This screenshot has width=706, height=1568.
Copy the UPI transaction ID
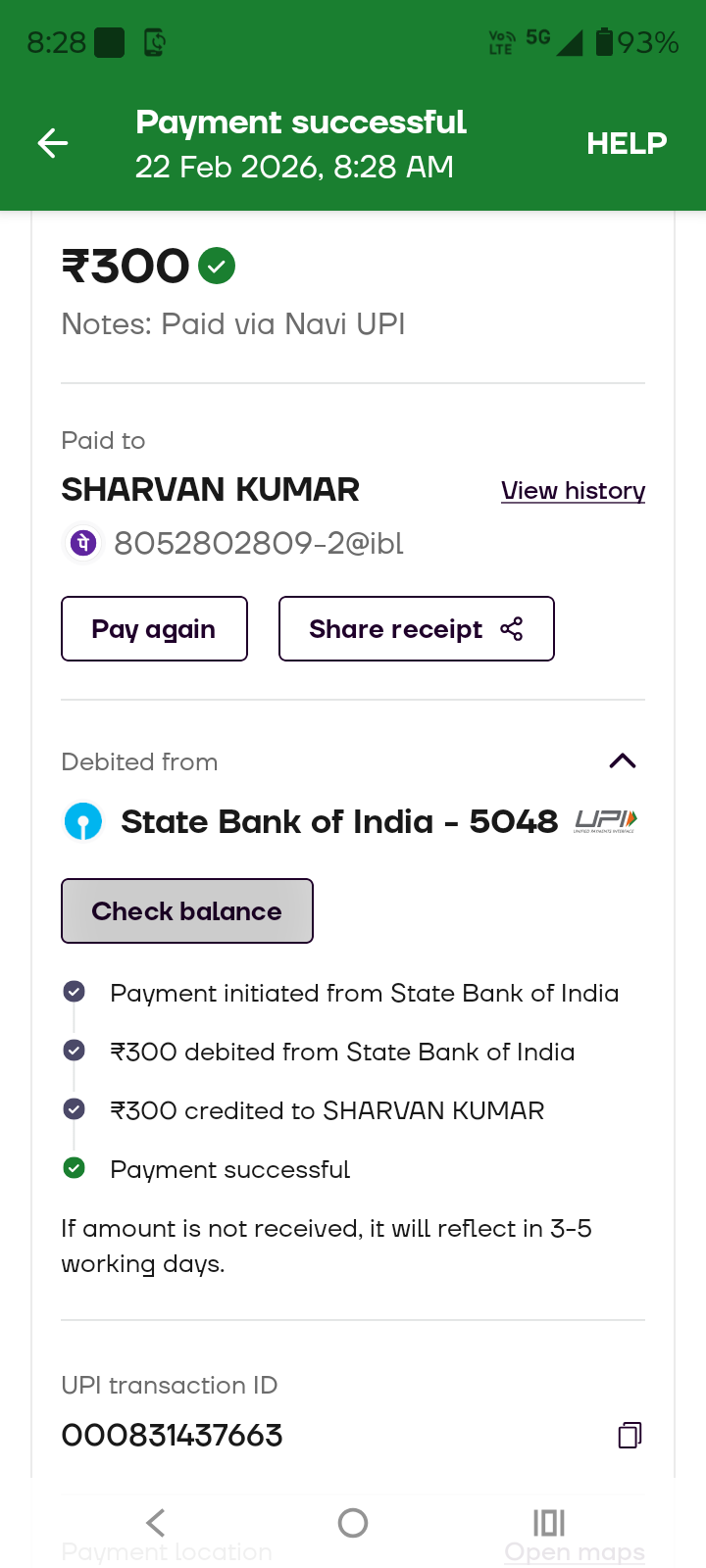[630, 1436]
